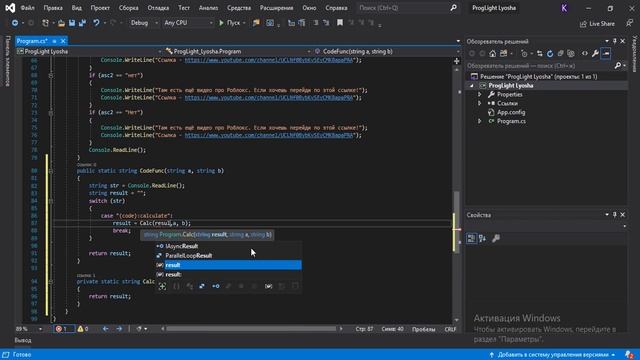This screenshot has width=640, height=360.
Task: Click the Switch Views icon in Solution Explorer
Action: [503, 53]
